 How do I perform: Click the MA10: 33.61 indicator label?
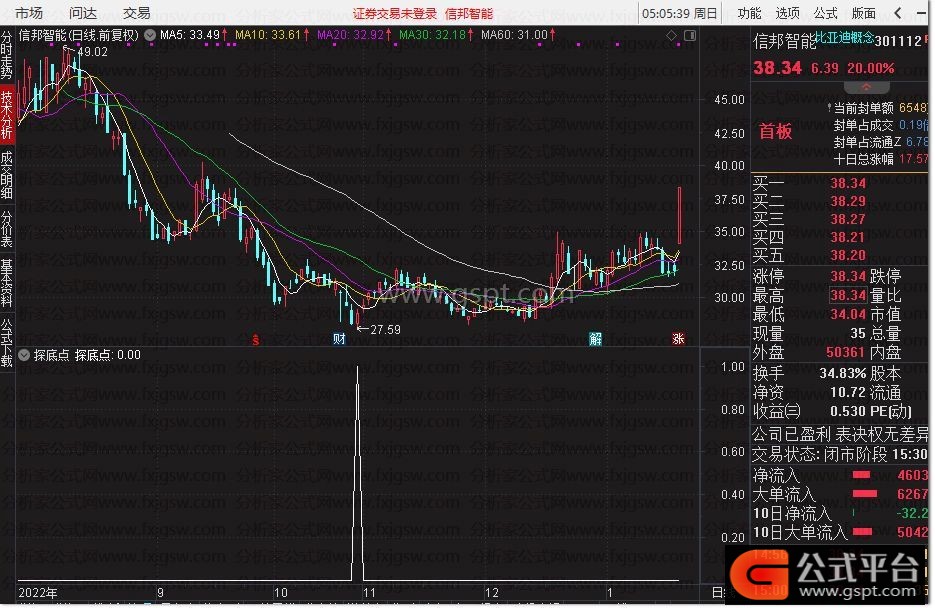(x=272, y=35)
